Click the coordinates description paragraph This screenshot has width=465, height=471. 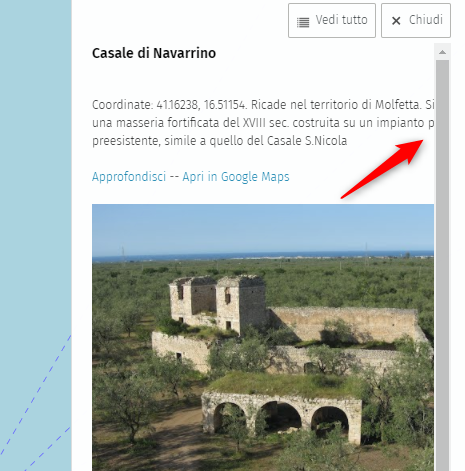coord(263,123)
